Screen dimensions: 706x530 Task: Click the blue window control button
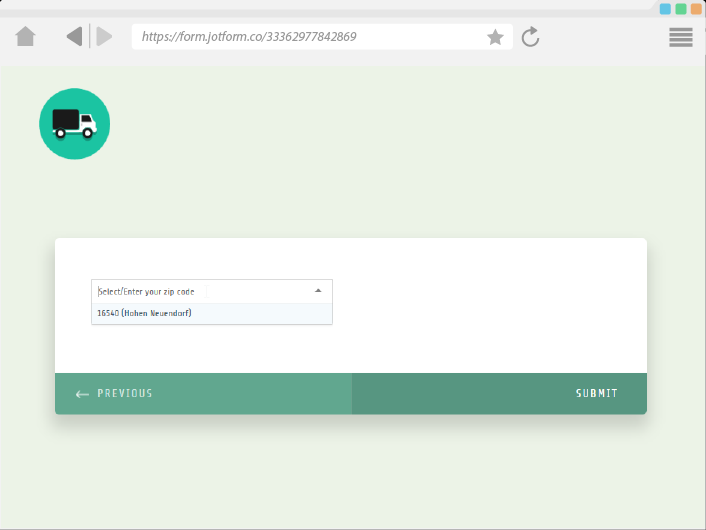point(665,8)
